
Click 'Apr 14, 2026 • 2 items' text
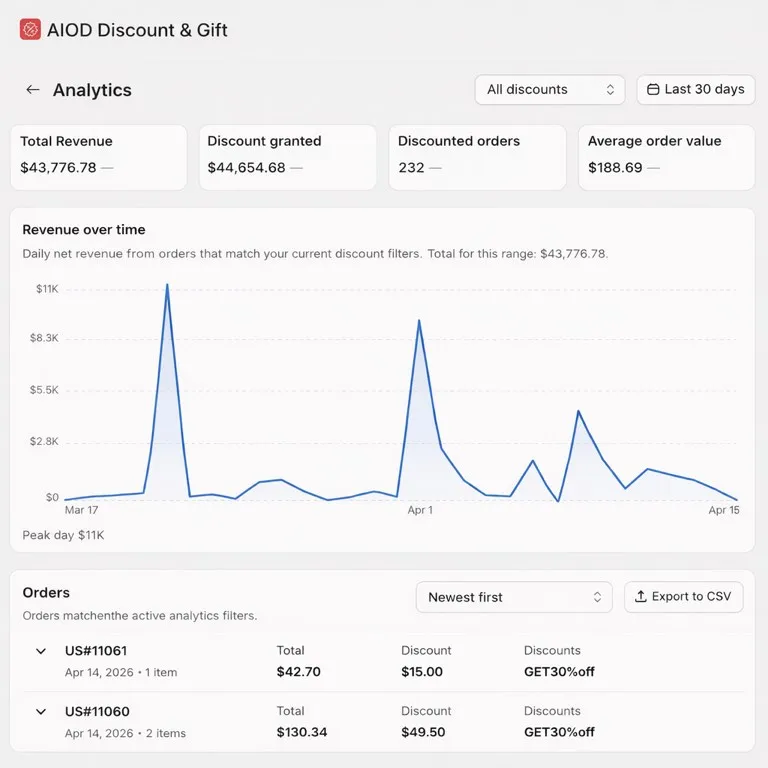click(x=125, y=733)
